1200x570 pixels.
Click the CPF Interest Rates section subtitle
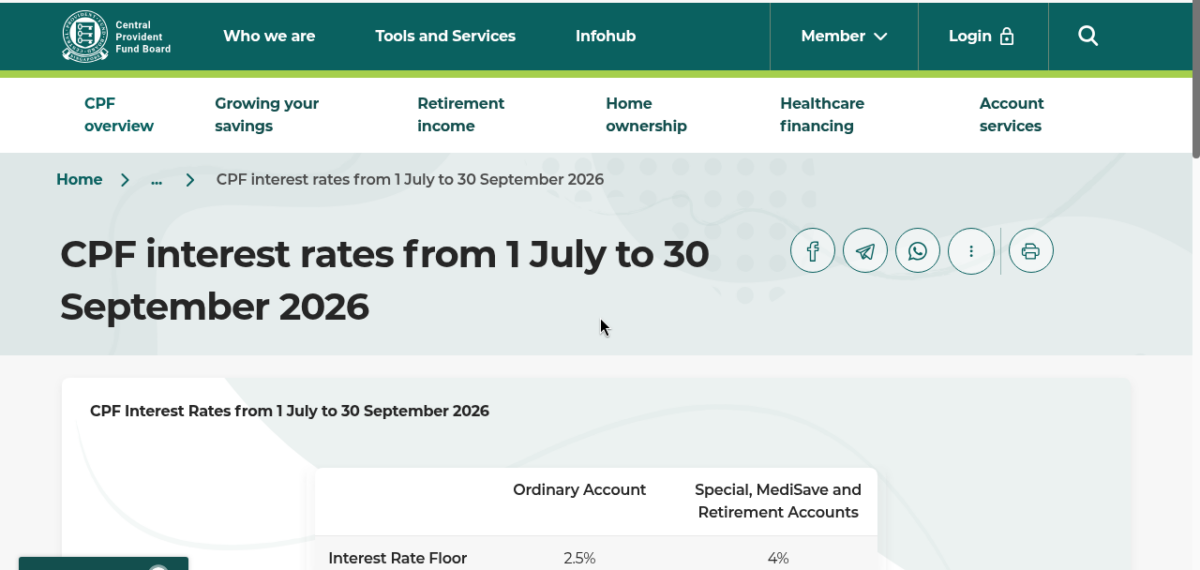[x=289, y=411]
